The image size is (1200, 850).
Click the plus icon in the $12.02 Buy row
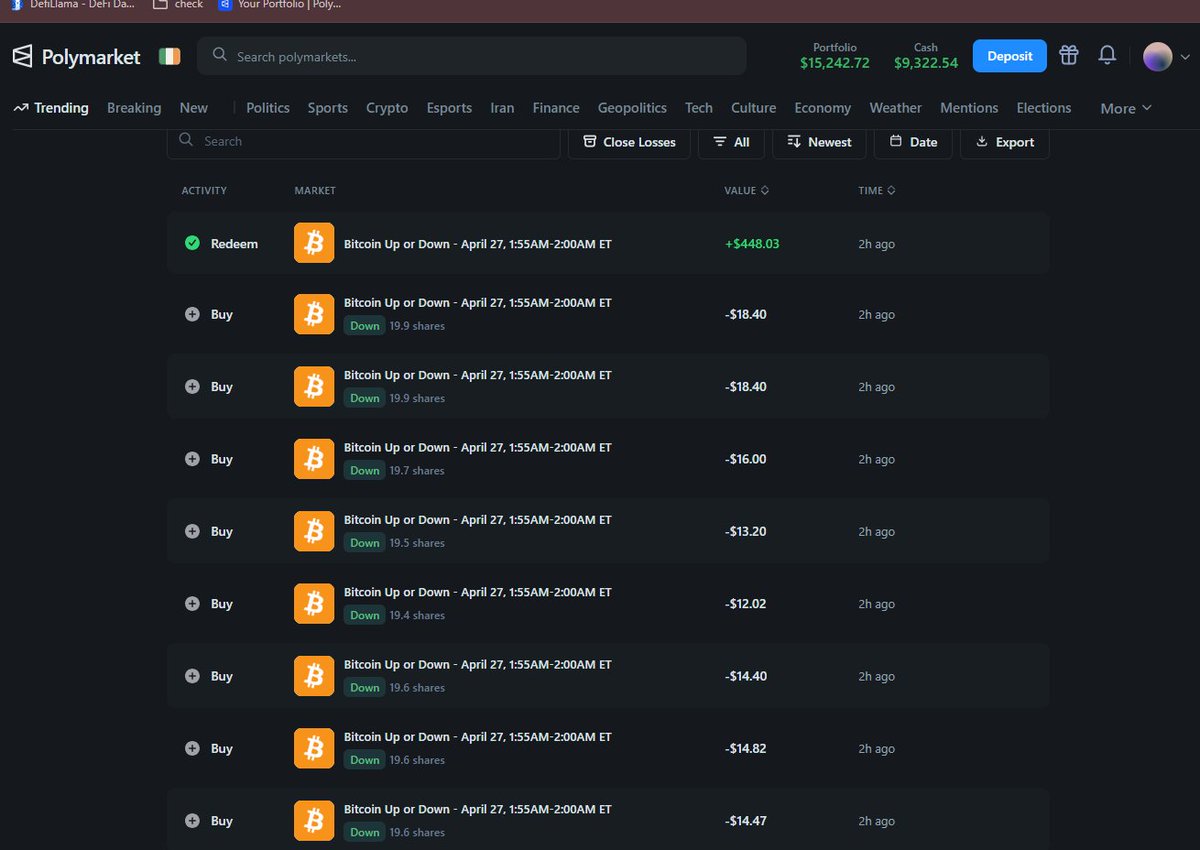click(192, 604)
